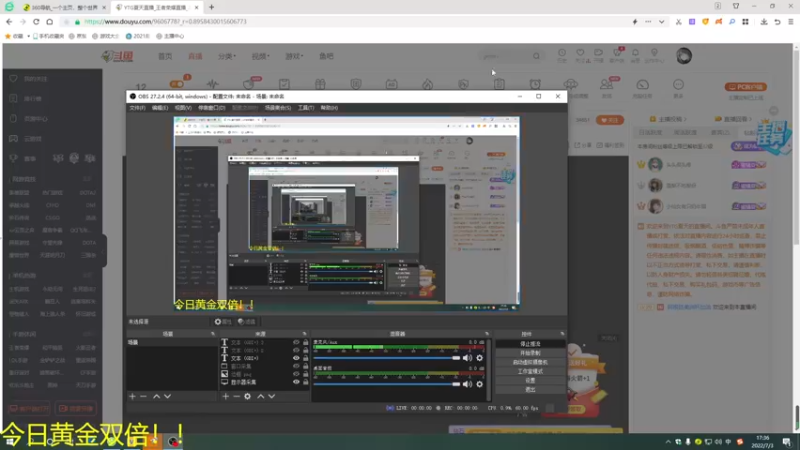Open the browser hamburger menu icon
This screenshot has width=800, height=450.
point(791,22)
